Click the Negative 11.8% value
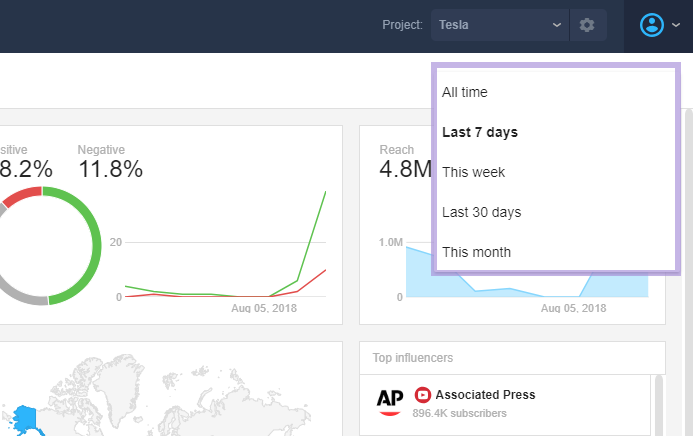 pyautogui.click(x=110, y=169)
